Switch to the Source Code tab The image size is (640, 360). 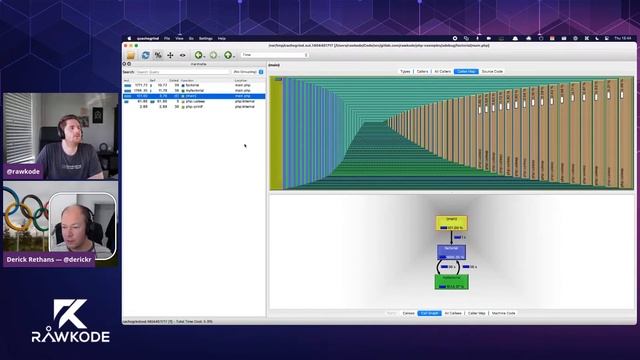tap(492, 71)
